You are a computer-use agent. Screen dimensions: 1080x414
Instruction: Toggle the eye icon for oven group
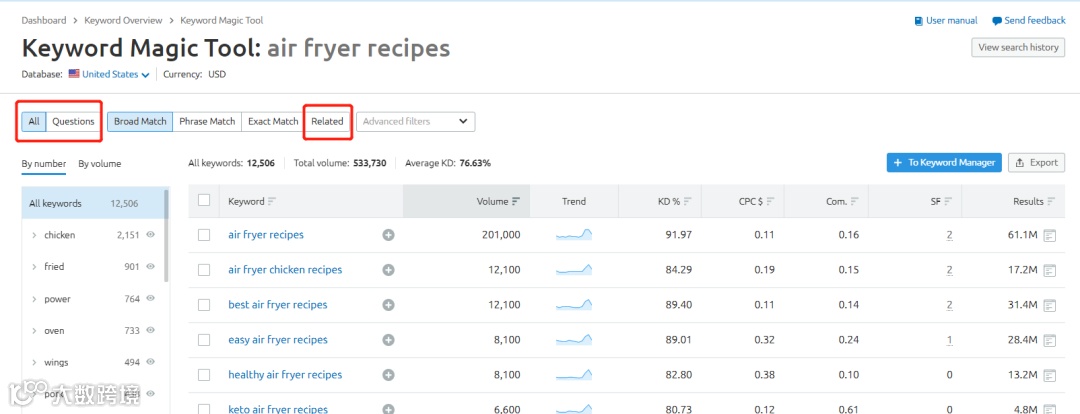[x=151, y=330]
